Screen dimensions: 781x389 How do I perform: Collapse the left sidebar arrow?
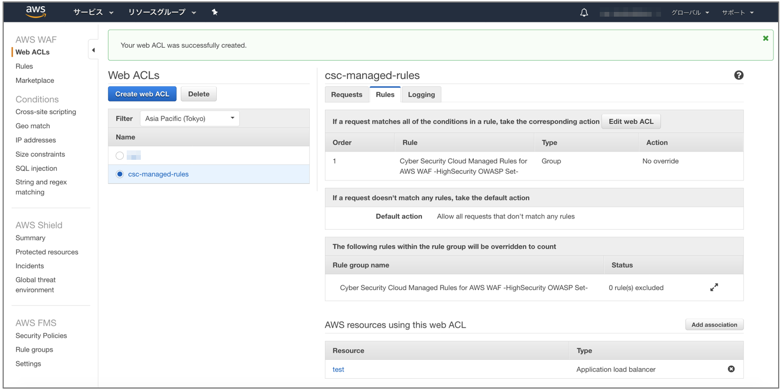(94, 50)
